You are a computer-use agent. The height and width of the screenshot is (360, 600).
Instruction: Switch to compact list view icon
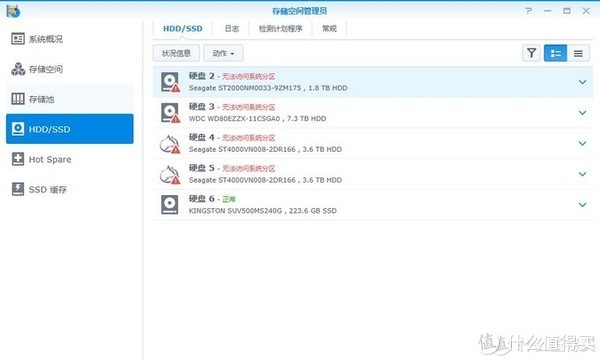[578, 53]
